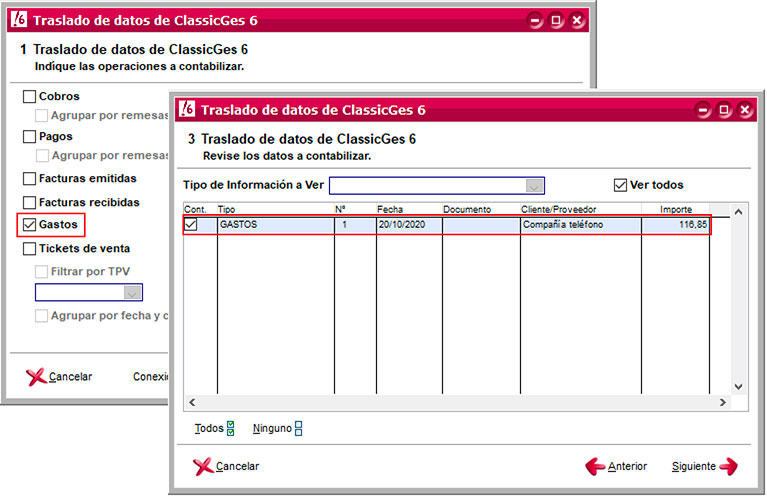
Task: Click table scrollbar up arrow
Action: (739, 212)
